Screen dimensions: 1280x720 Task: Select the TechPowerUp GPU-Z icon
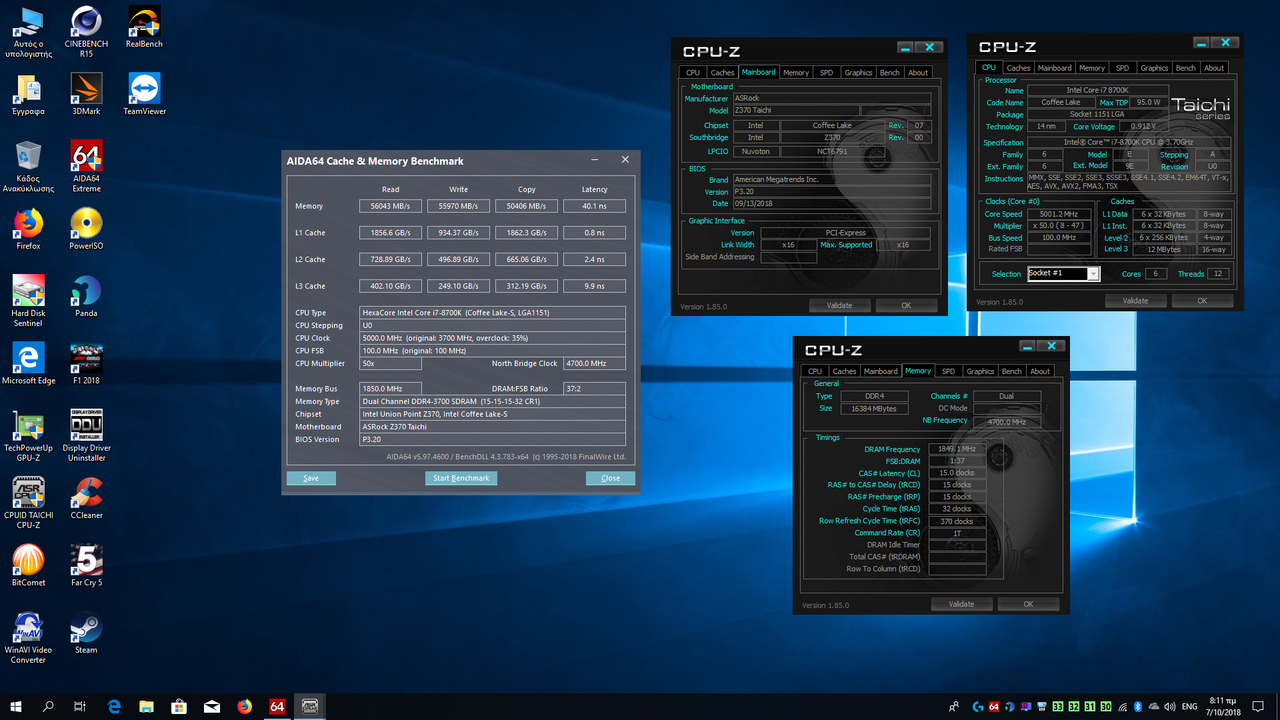tap(28, 435)
